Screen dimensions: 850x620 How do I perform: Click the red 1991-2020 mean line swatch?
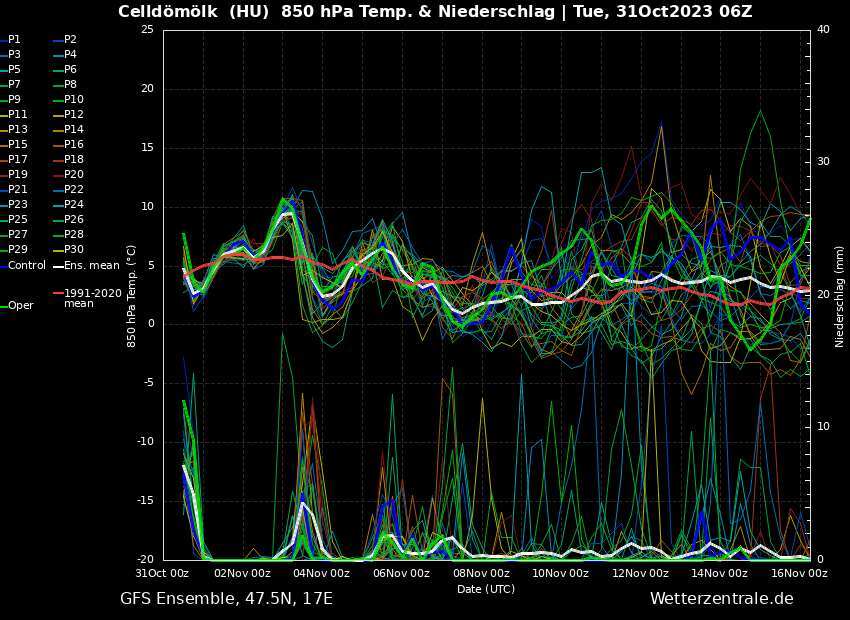coord(57,294)
